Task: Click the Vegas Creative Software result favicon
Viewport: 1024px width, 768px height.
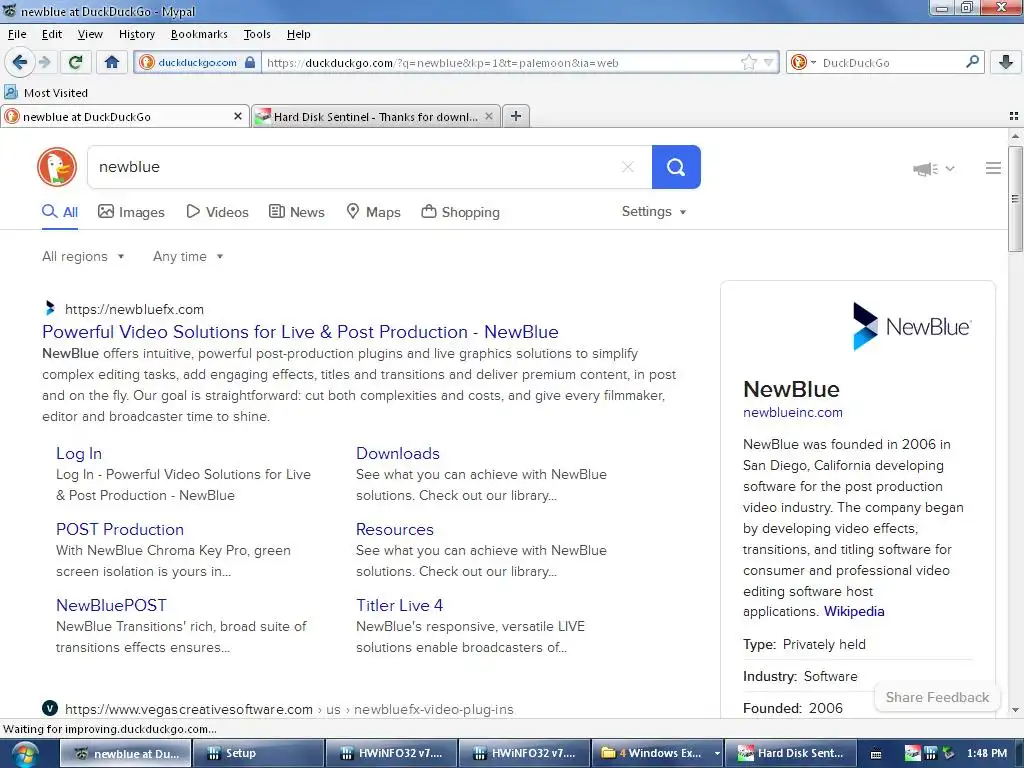Action: pos(50,709)
